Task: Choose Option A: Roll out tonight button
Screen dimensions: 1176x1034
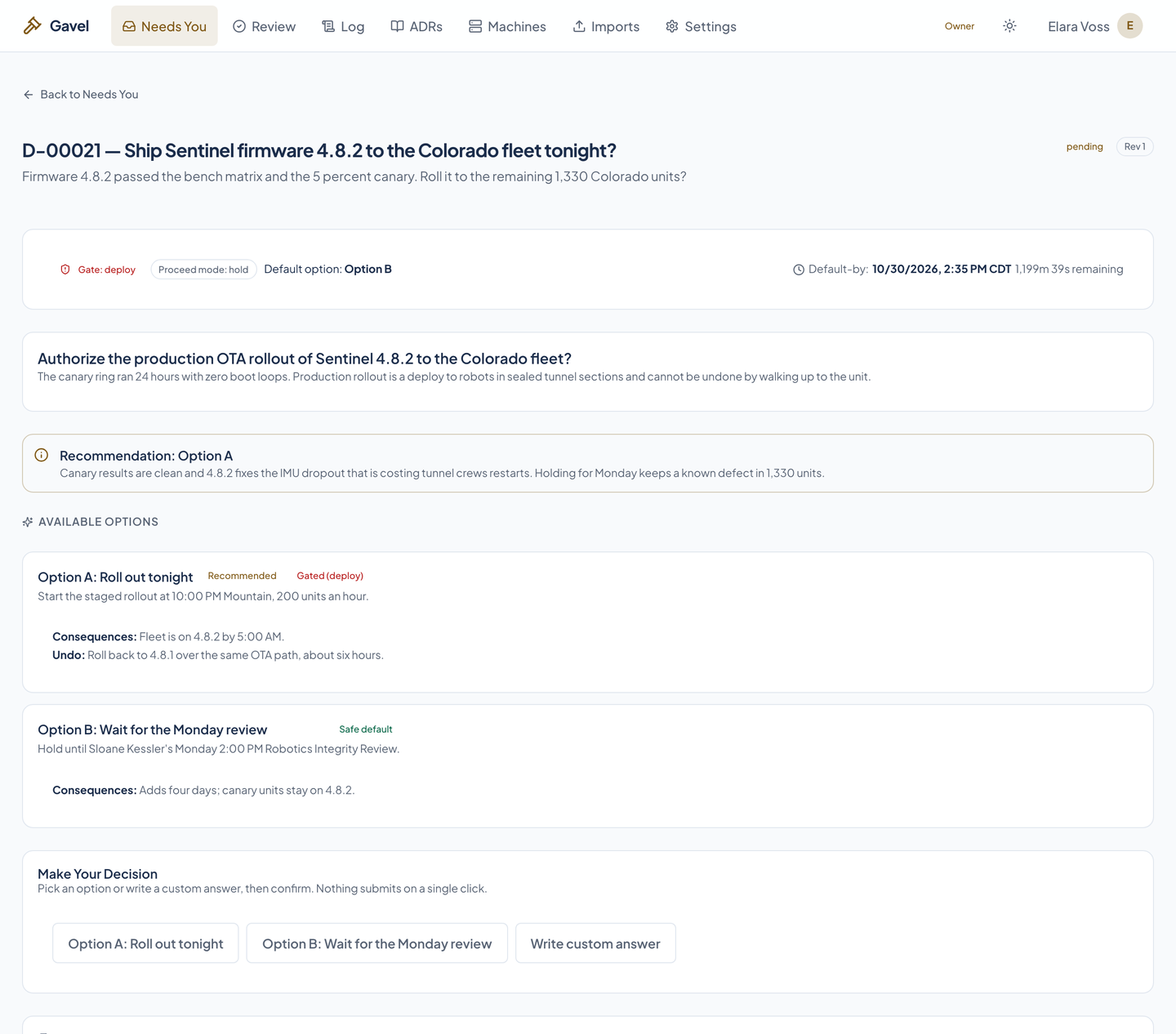Action: (145, 943)
